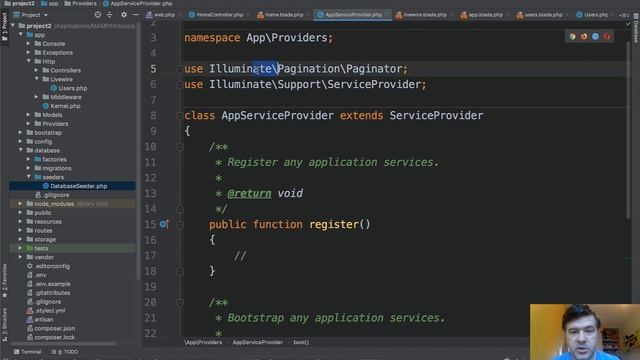The height and width of the screenshot is (360, 640).
Task: Select the Middleware folder
Action: [x=66, y=97]
